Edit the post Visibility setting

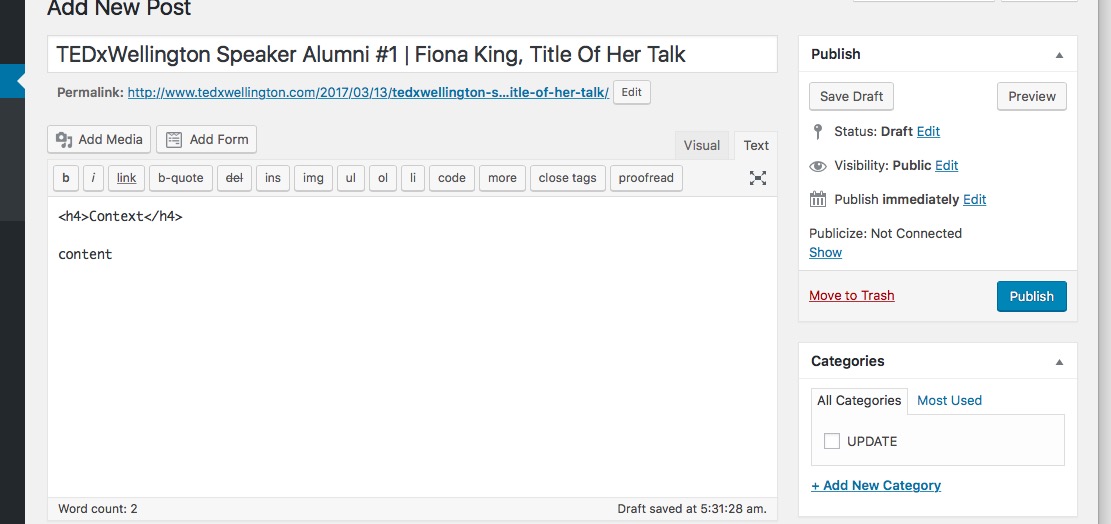(x=947, y=166)
